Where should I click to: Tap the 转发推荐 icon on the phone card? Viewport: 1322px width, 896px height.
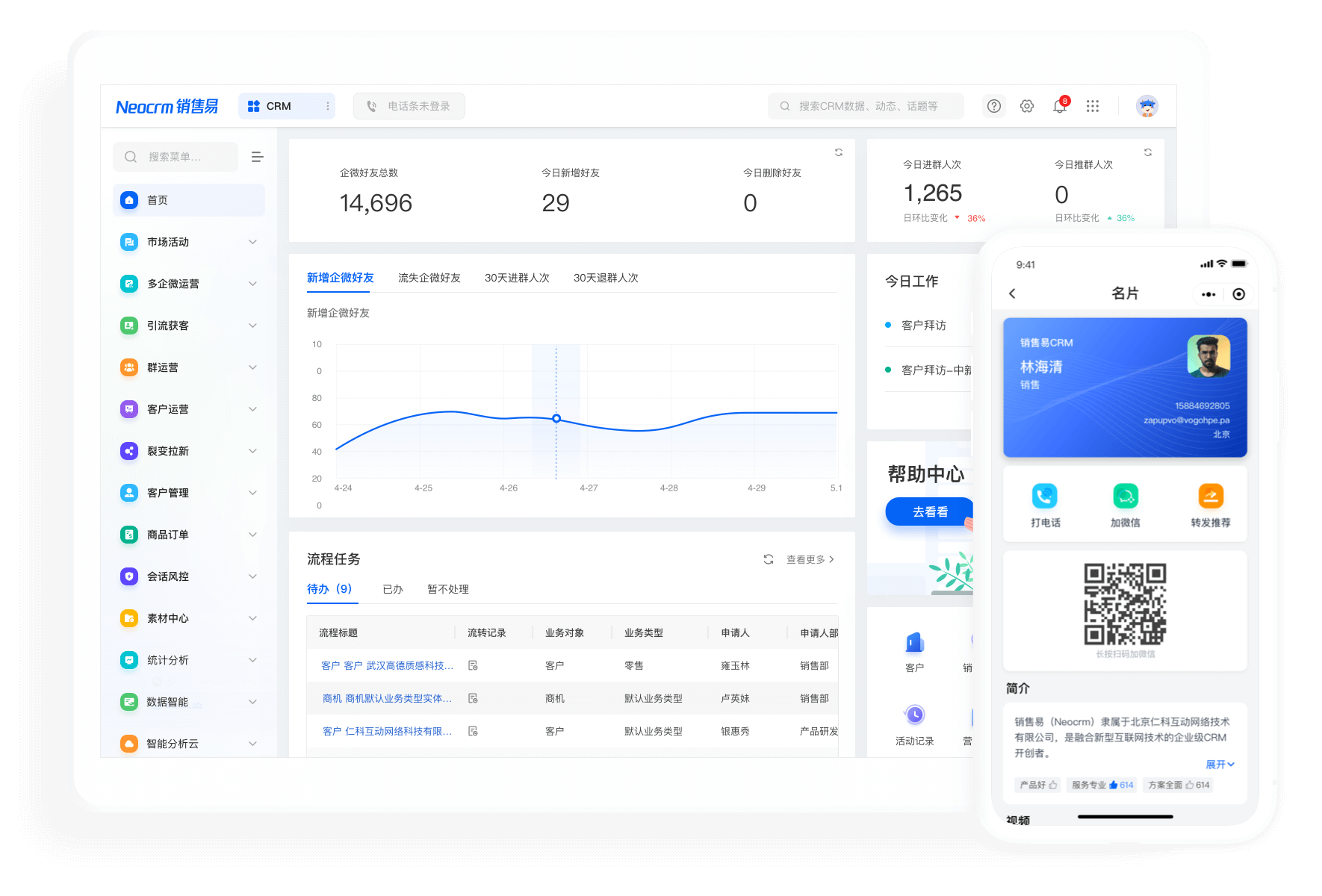click(x=1211, y=496)
